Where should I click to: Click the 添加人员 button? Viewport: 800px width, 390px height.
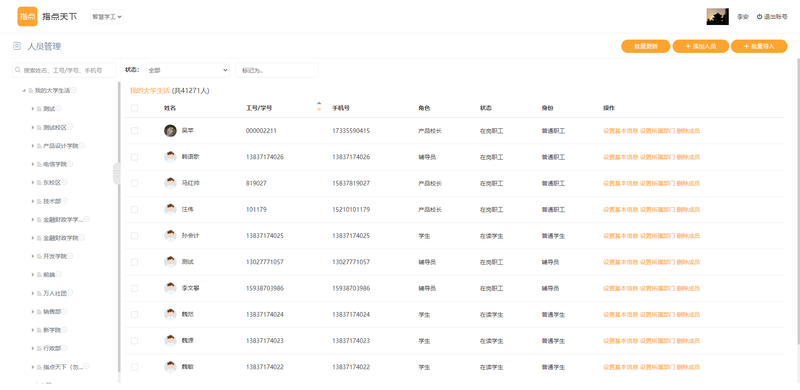pos(701,46)
